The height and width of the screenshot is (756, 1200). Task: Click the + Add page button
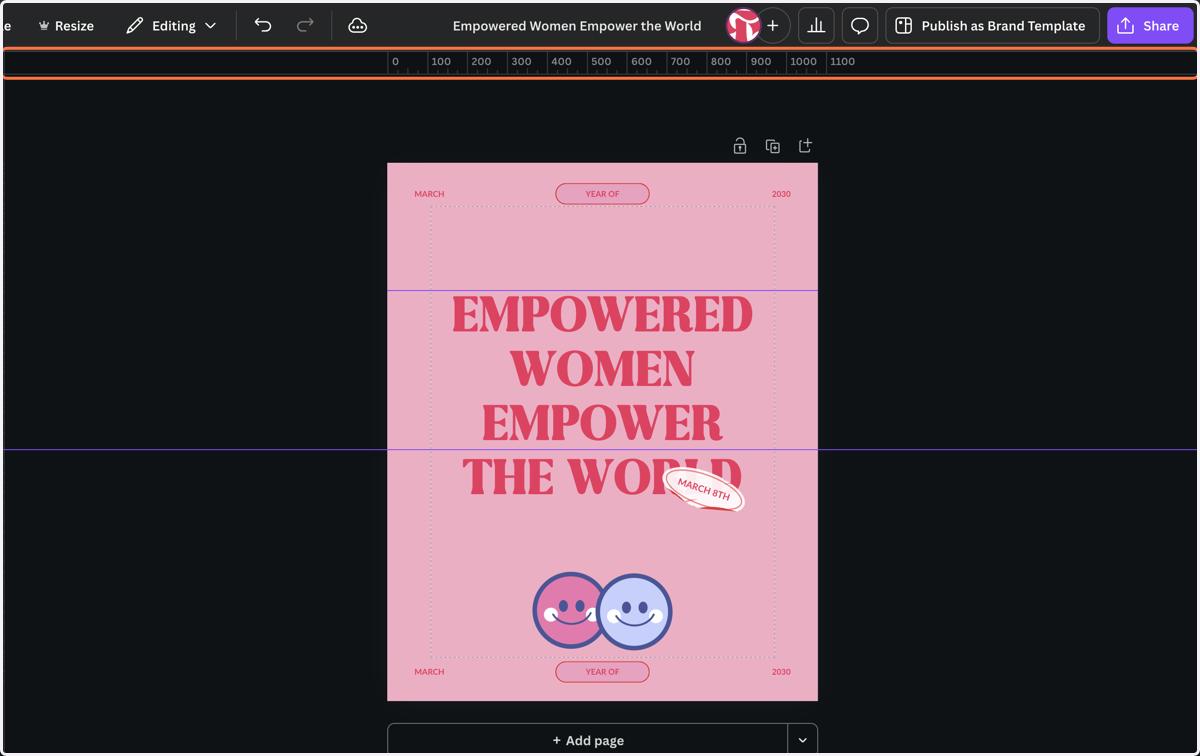click(x=588, y=740)
